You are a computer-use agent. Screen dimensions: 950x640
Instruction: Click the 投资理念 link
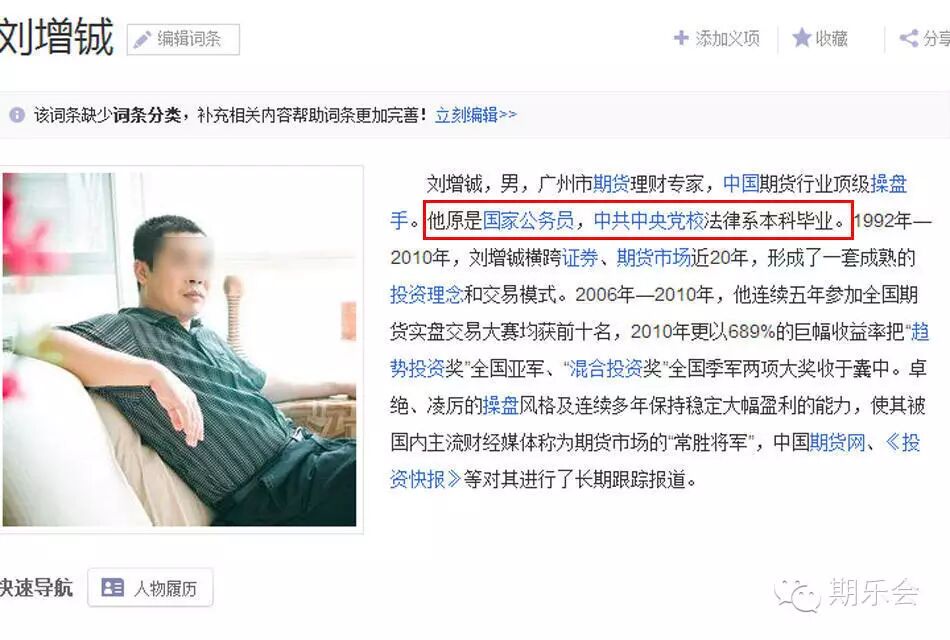tap(427, 295)
